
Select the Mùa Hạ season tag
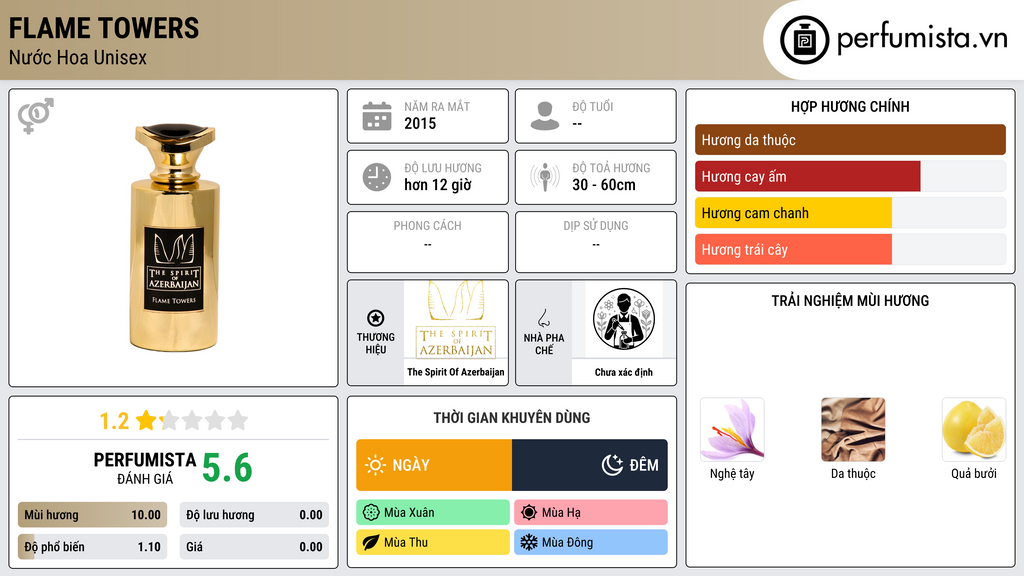(591, 513)
